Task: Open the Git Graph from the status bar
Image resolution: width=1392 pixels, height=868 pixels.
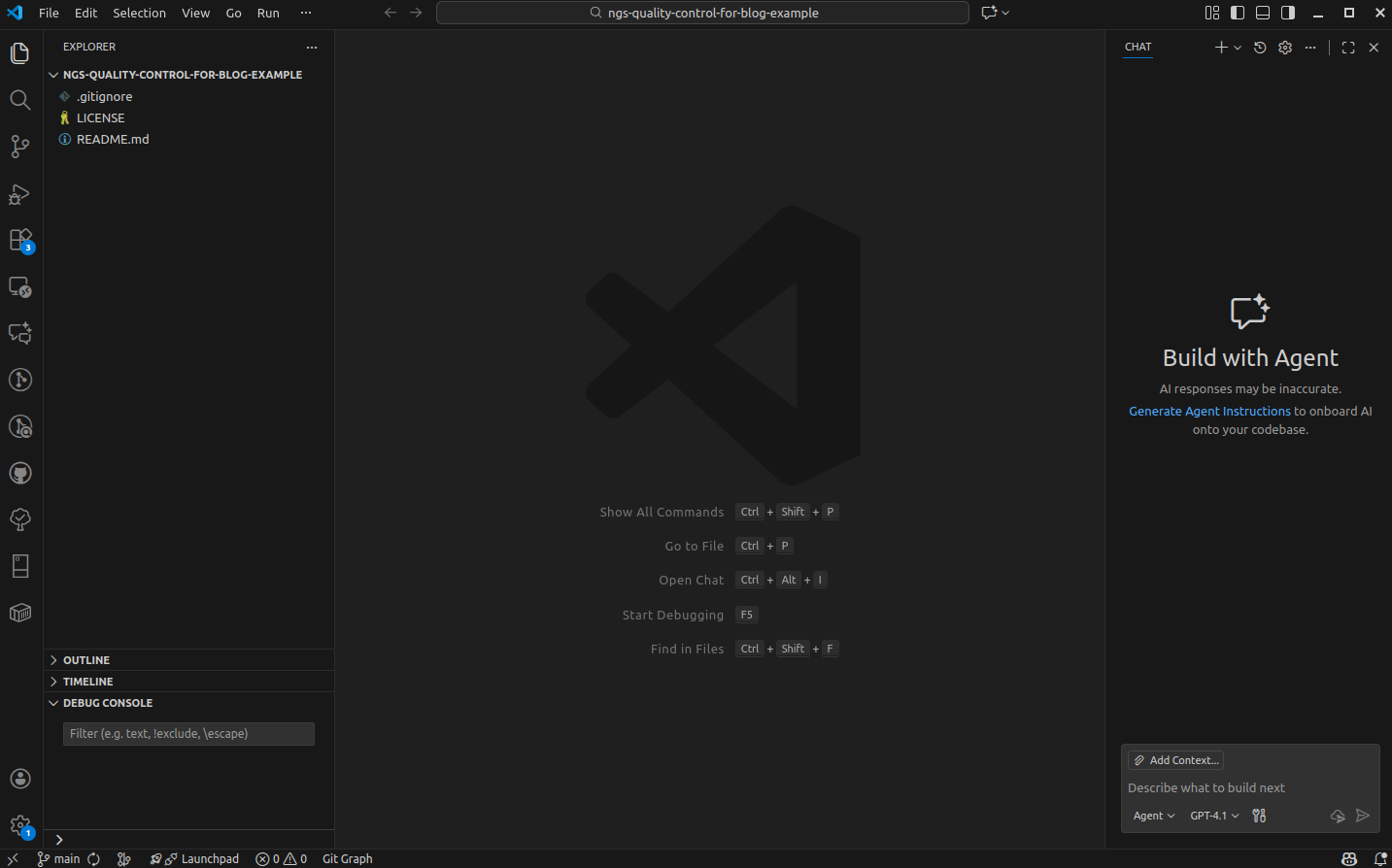Action: (347, 858)
